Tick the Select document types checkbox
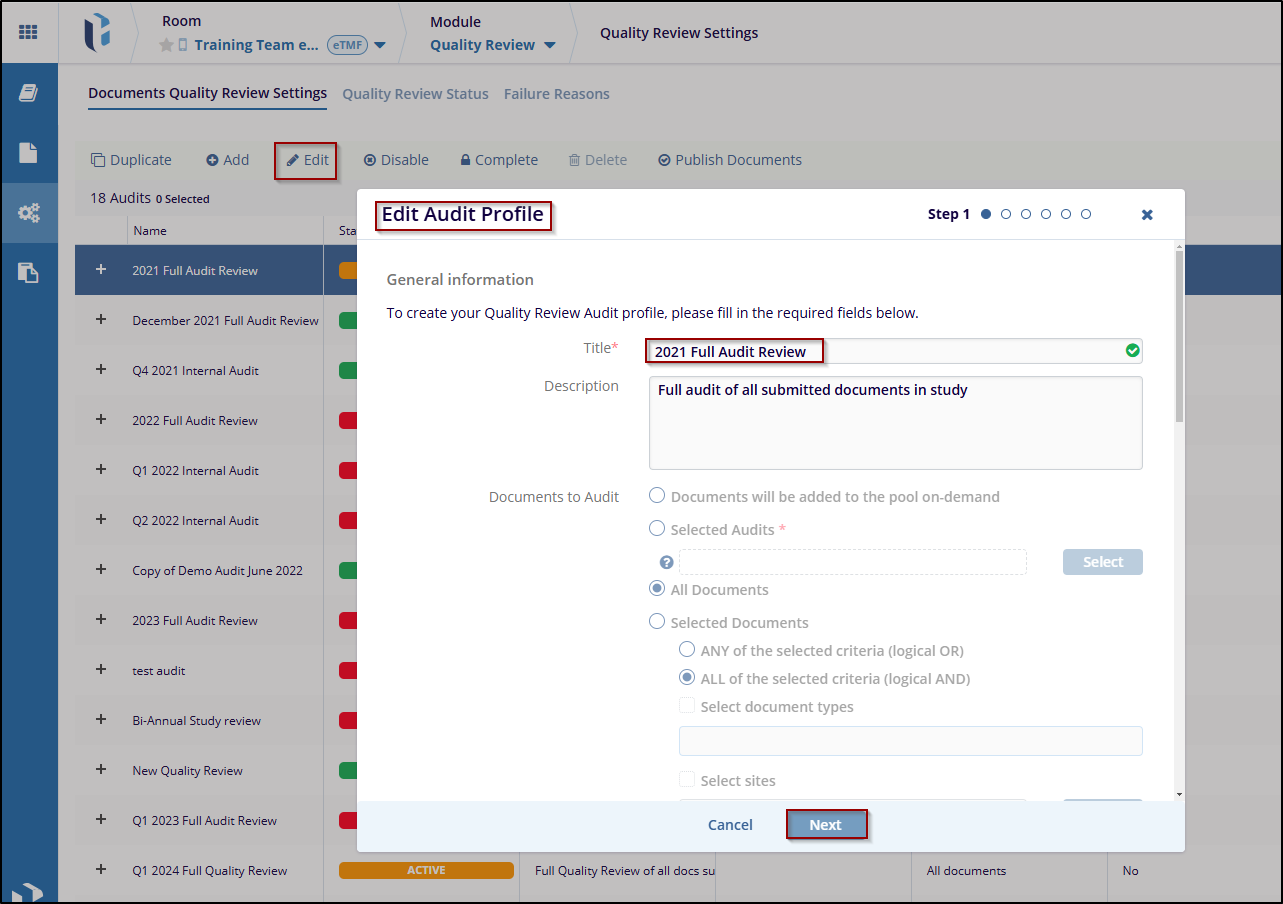 tap(687, 706)
